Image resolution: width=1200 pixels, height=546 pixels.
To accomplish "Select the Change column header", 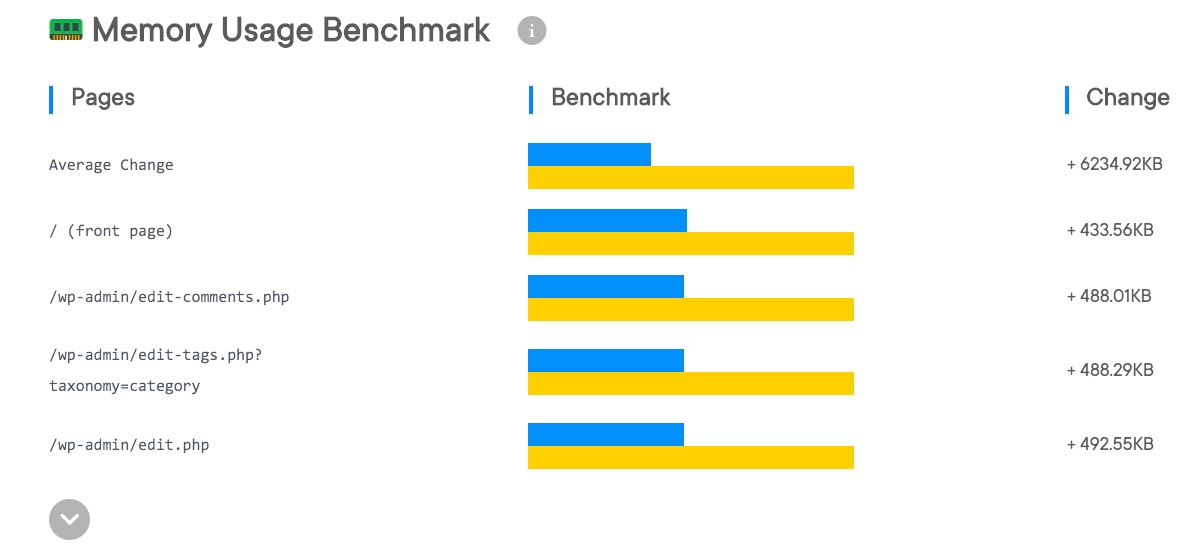I will coord(1127,98).
